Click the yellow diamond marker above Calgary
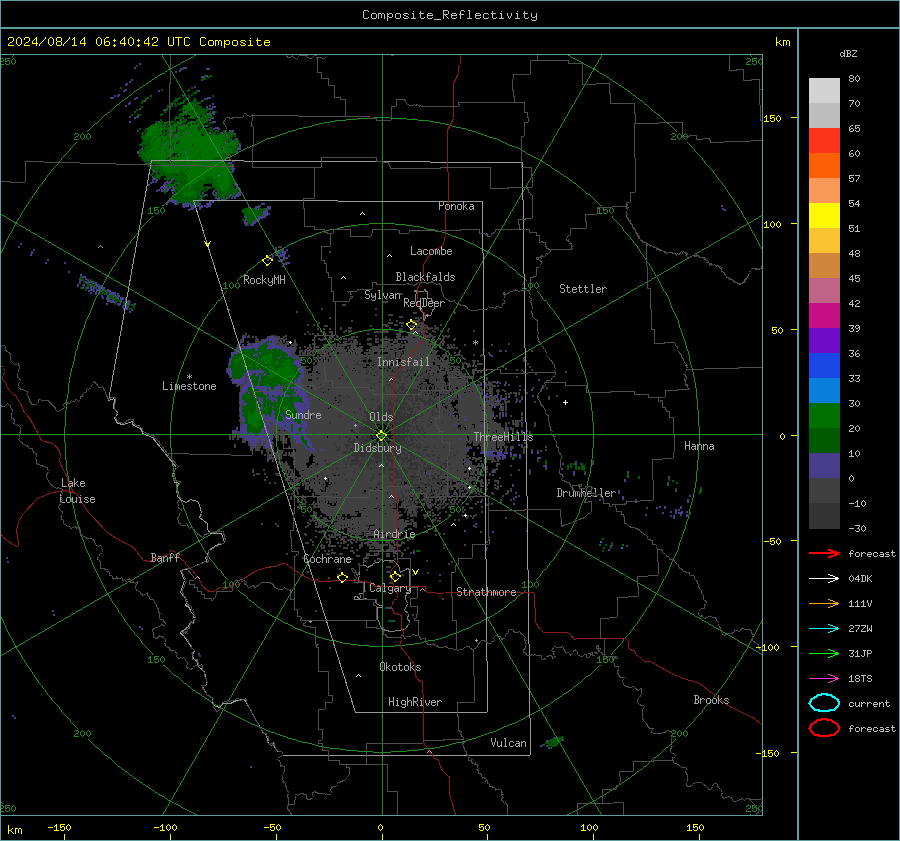Screen dimensions: 900x841 click(x=395, y=576)
